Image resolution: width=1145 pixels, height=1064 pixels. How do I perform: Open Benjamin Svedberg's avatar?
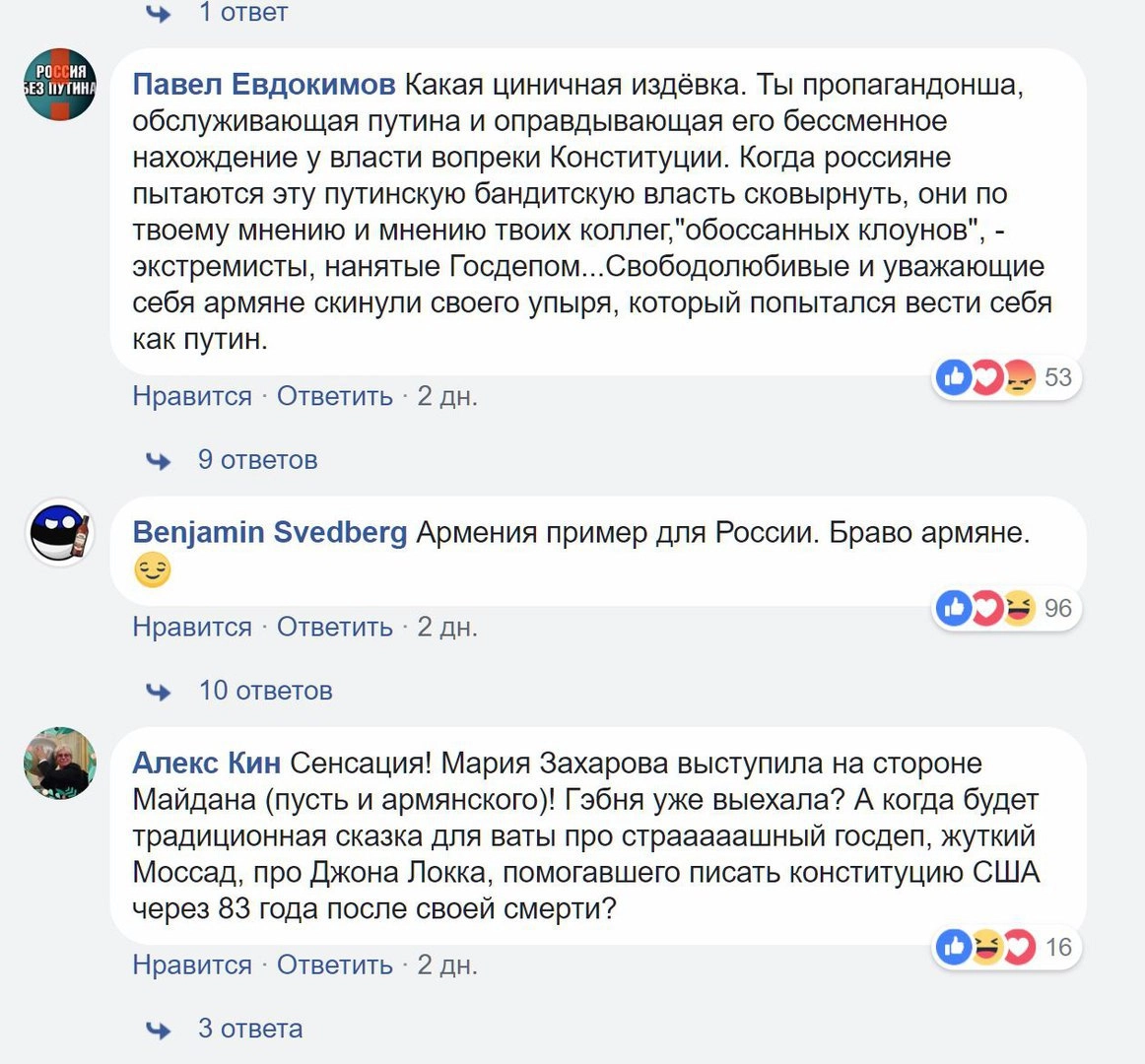pyautogui.click(x=60, y=533)
